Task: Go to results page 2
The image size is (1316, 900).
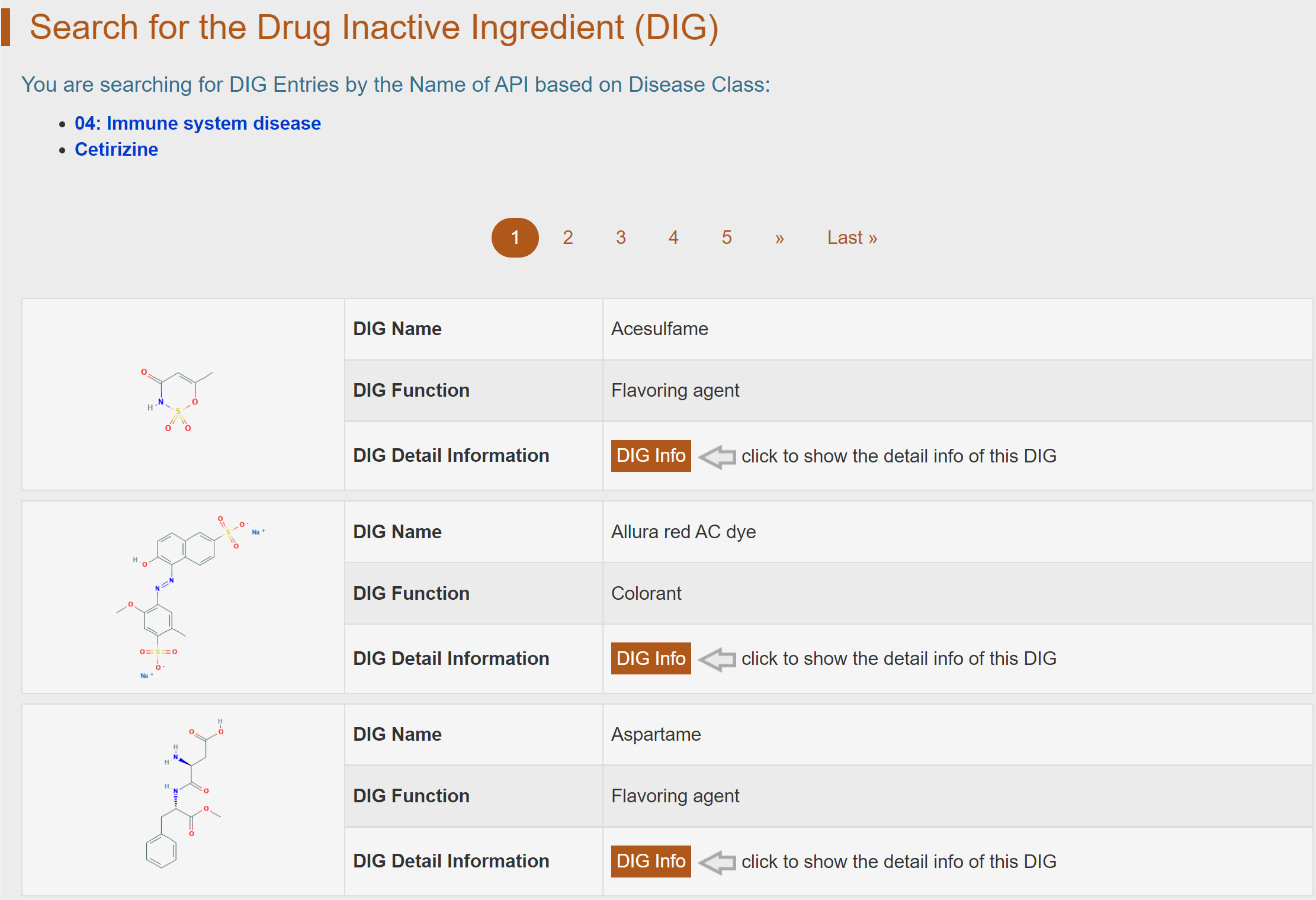Action: (567, 237)
